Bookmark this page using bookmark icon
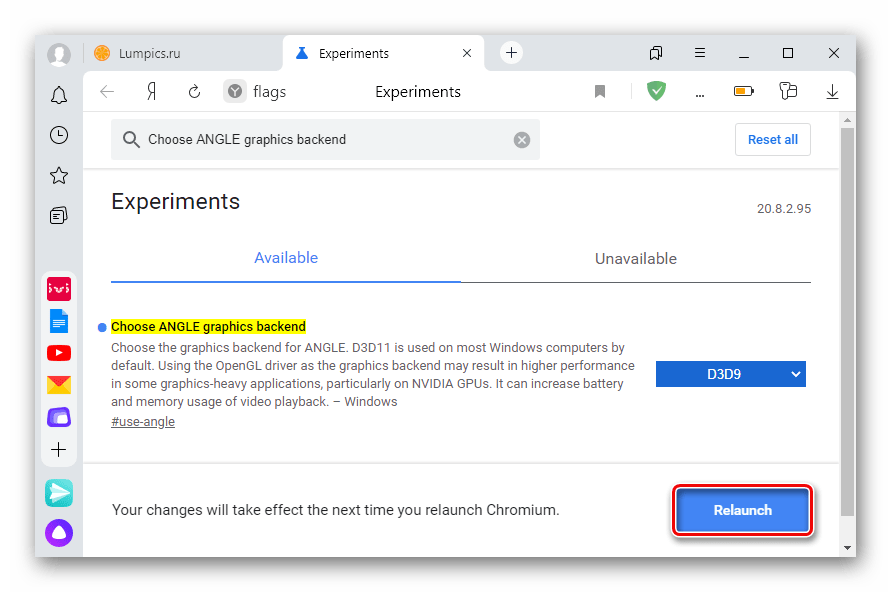 pos(600,91)
